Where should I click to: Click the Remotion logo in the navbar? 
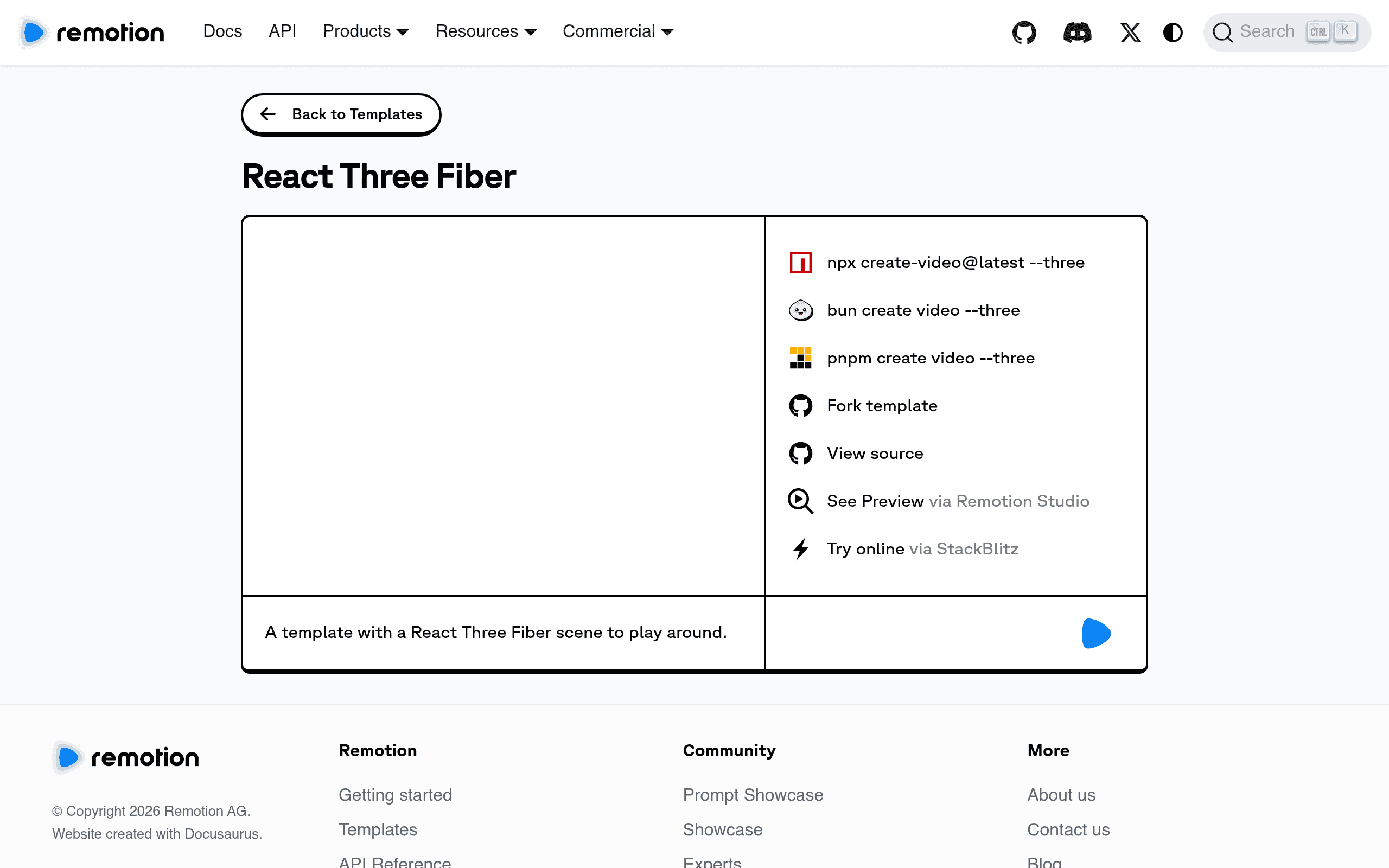pyautogui.click(x=92, y=32)
